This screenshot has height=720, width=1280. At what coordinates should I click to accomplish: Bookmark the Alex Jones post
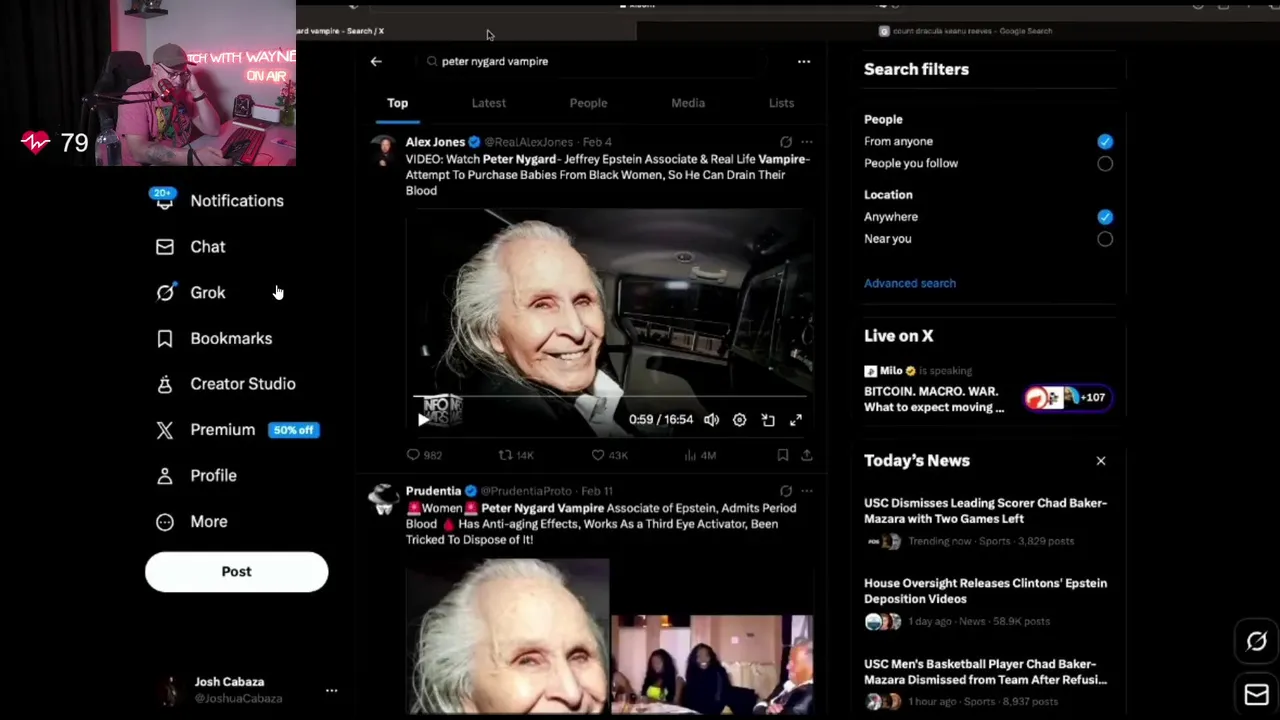pyautogui.click(x=782, y=455)
